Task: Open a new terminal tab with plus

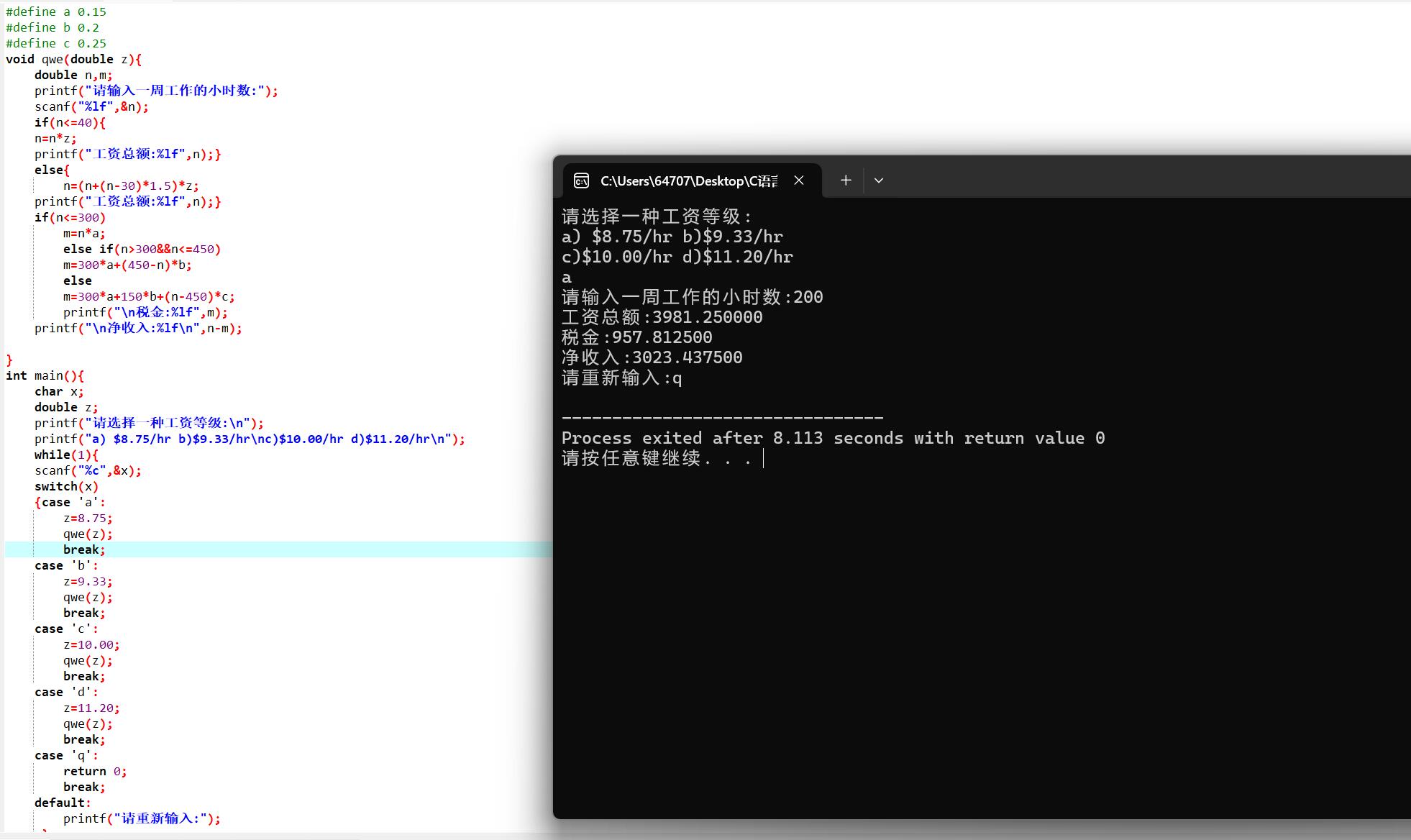Action: (846, 181)
